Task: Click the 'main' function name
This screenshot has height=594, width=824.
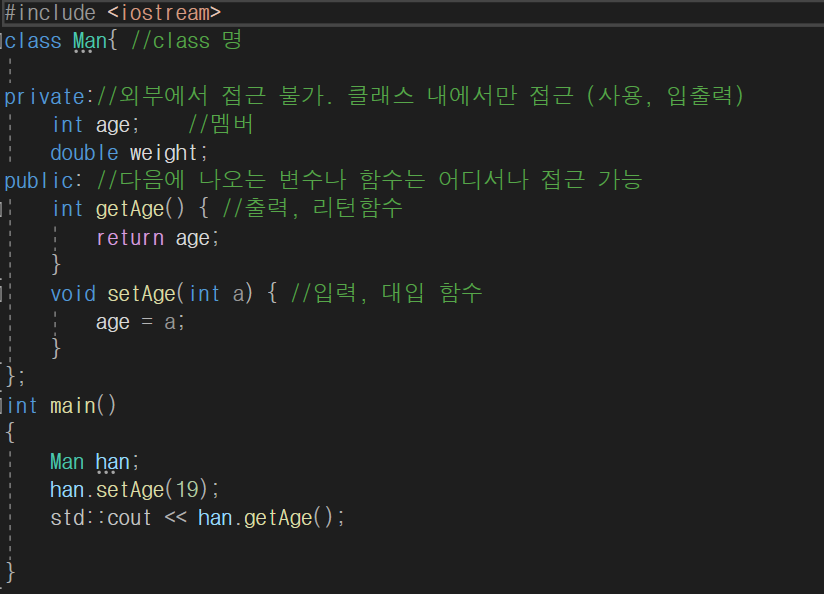Action: (x=73, y=406)
